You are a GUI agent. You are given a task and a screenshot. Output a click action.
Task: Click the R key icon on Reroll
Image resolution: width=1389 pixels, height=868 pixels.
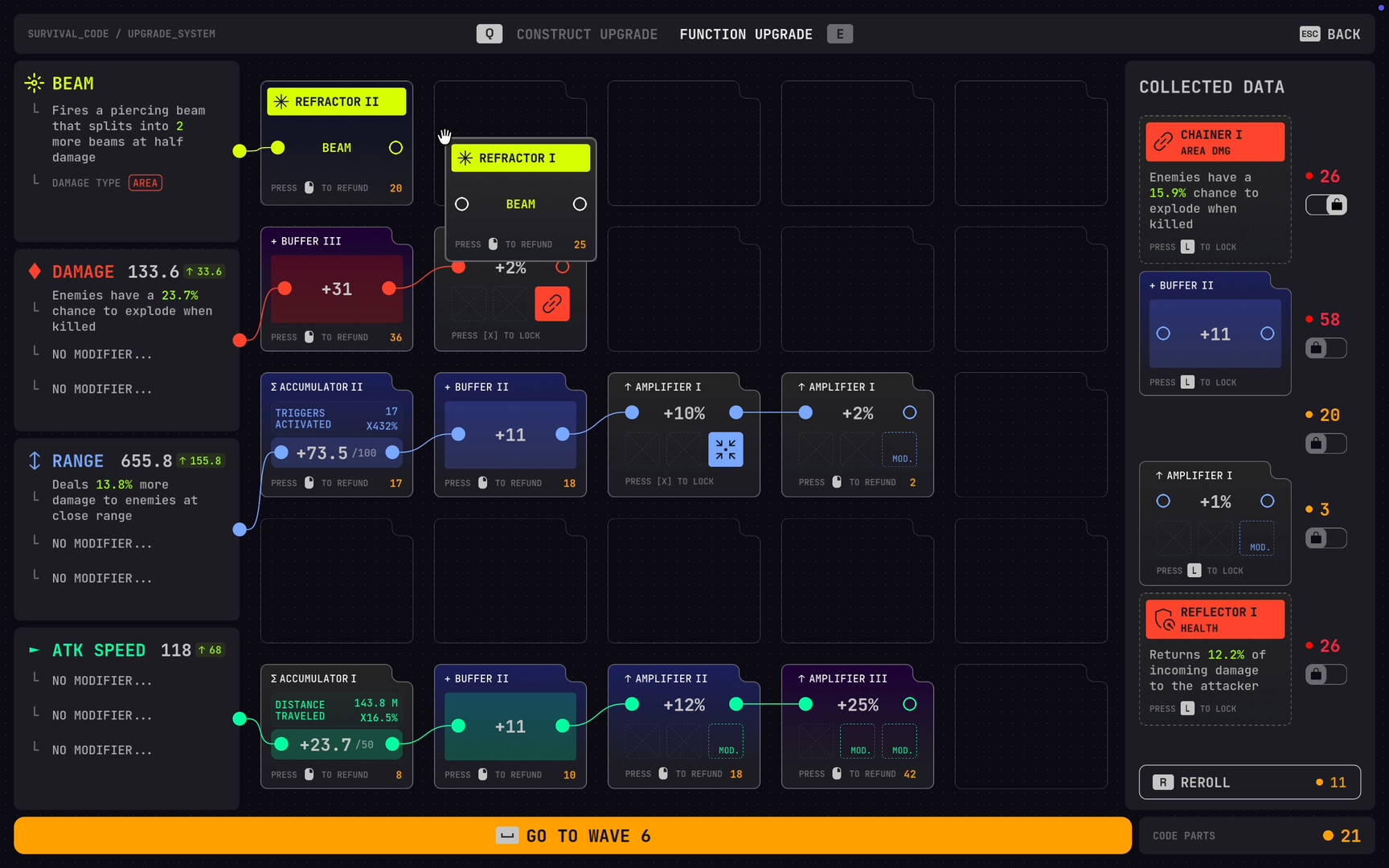click(x=1163, y=782)
